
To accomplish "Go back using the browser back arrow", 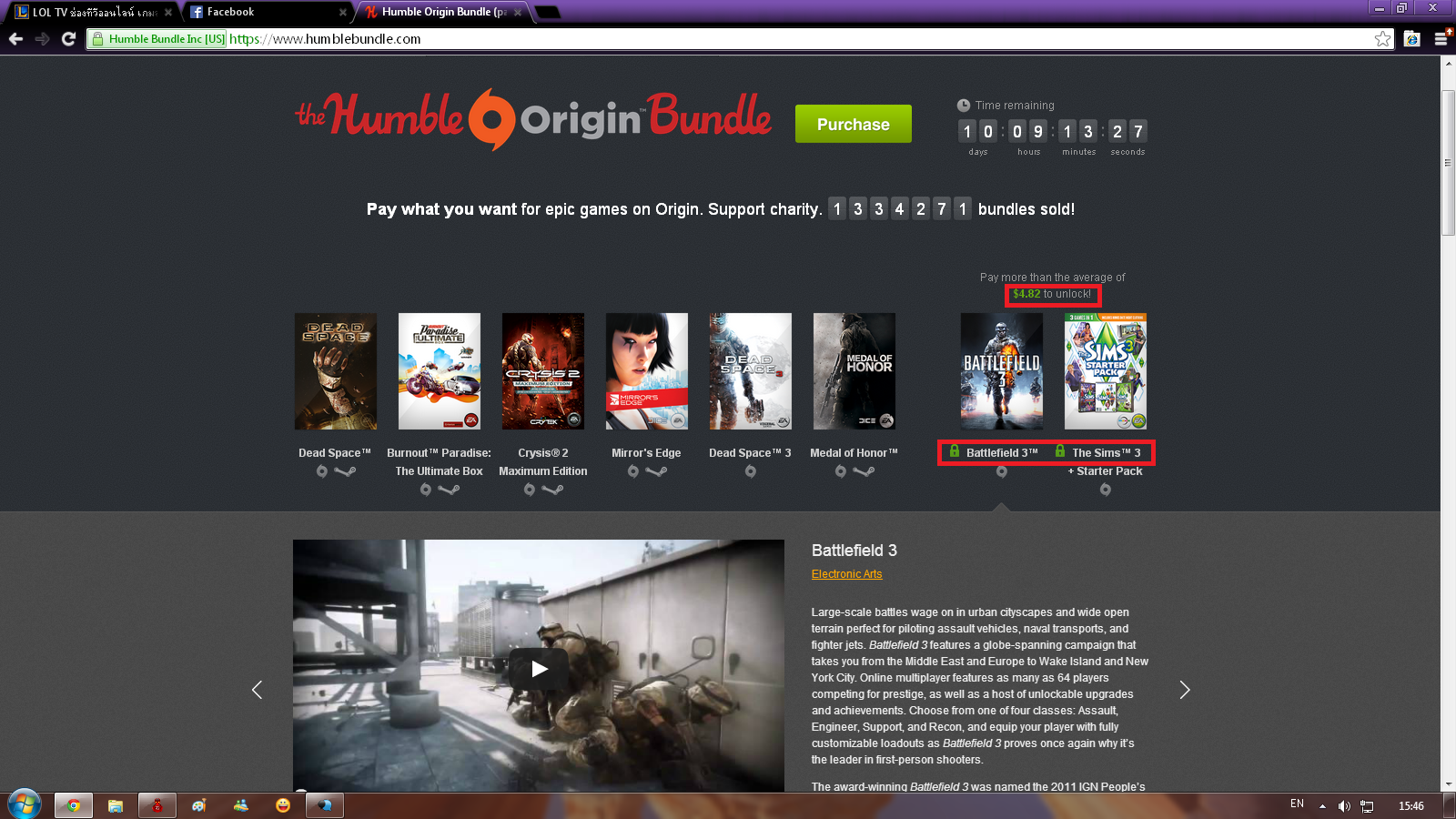I will [15, 39].
